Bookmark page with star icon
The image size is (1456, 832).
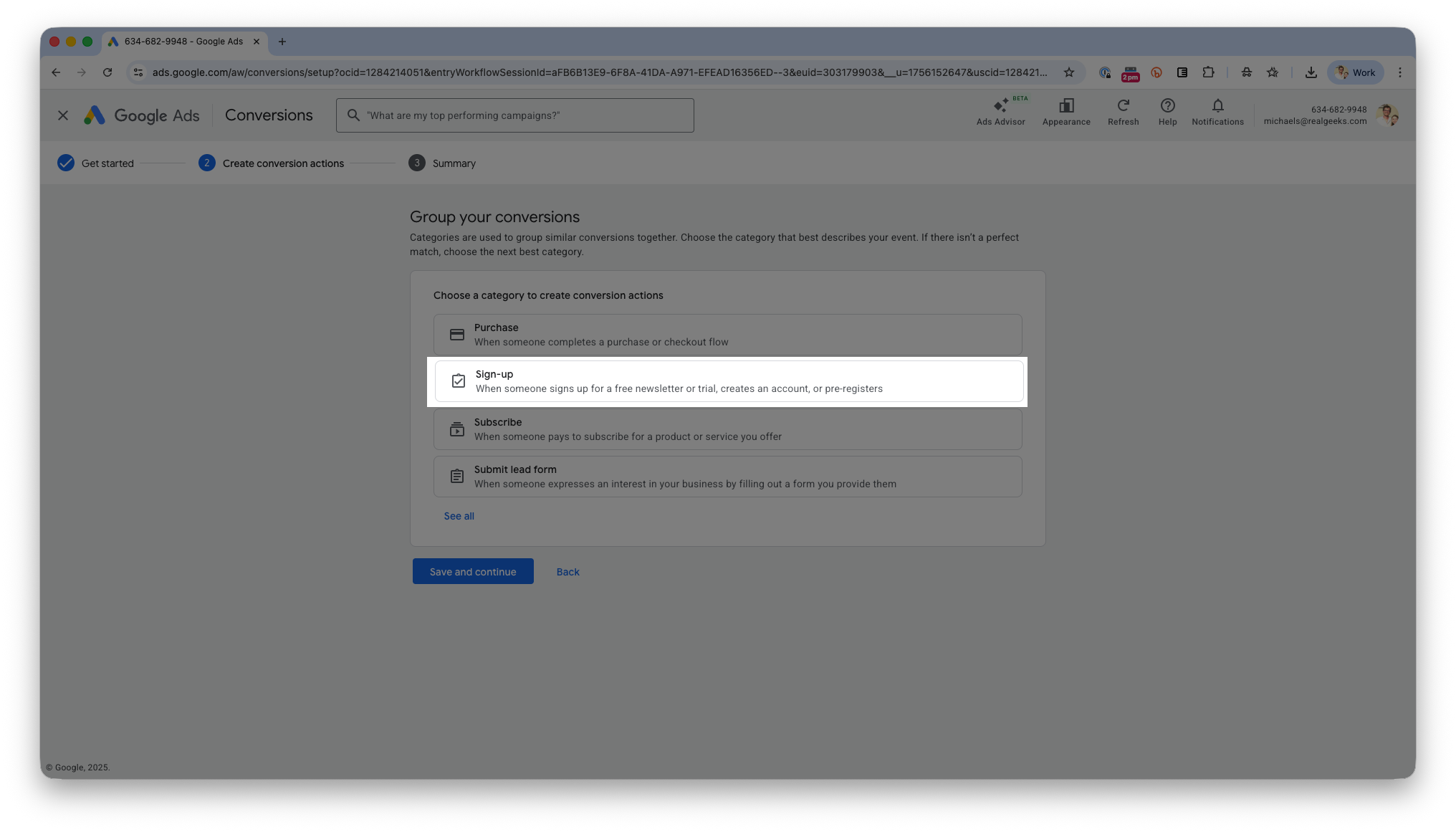point(1068,72)
